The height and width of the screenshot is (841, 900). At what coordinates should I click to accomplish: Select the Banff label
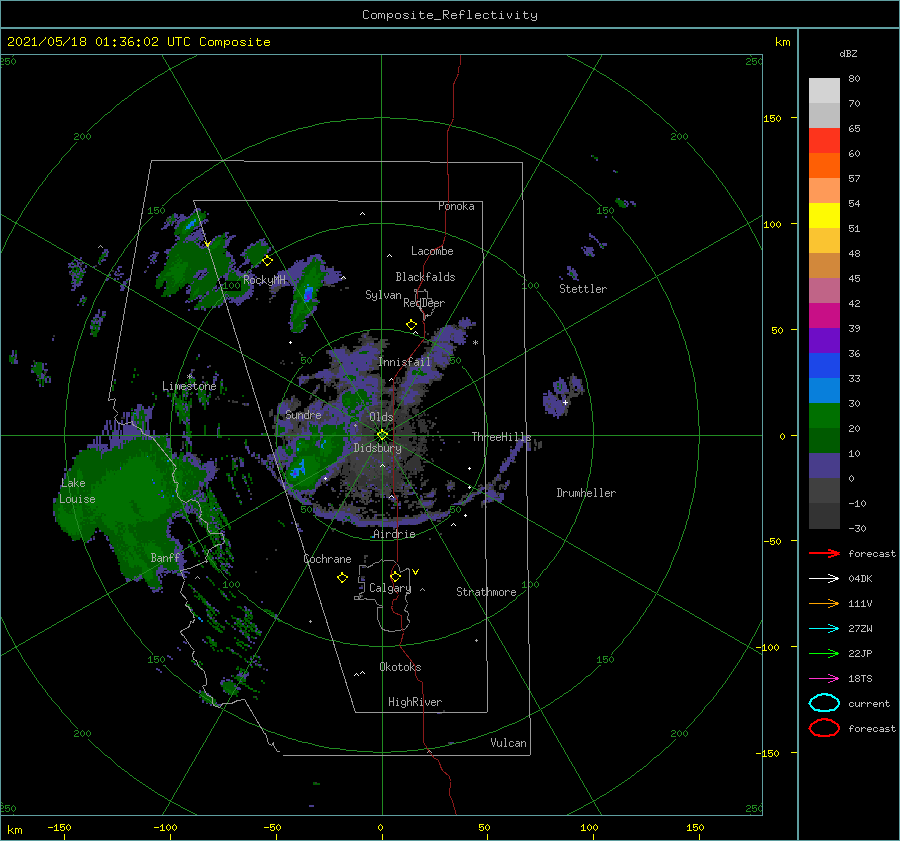click(x=165, y=557)
